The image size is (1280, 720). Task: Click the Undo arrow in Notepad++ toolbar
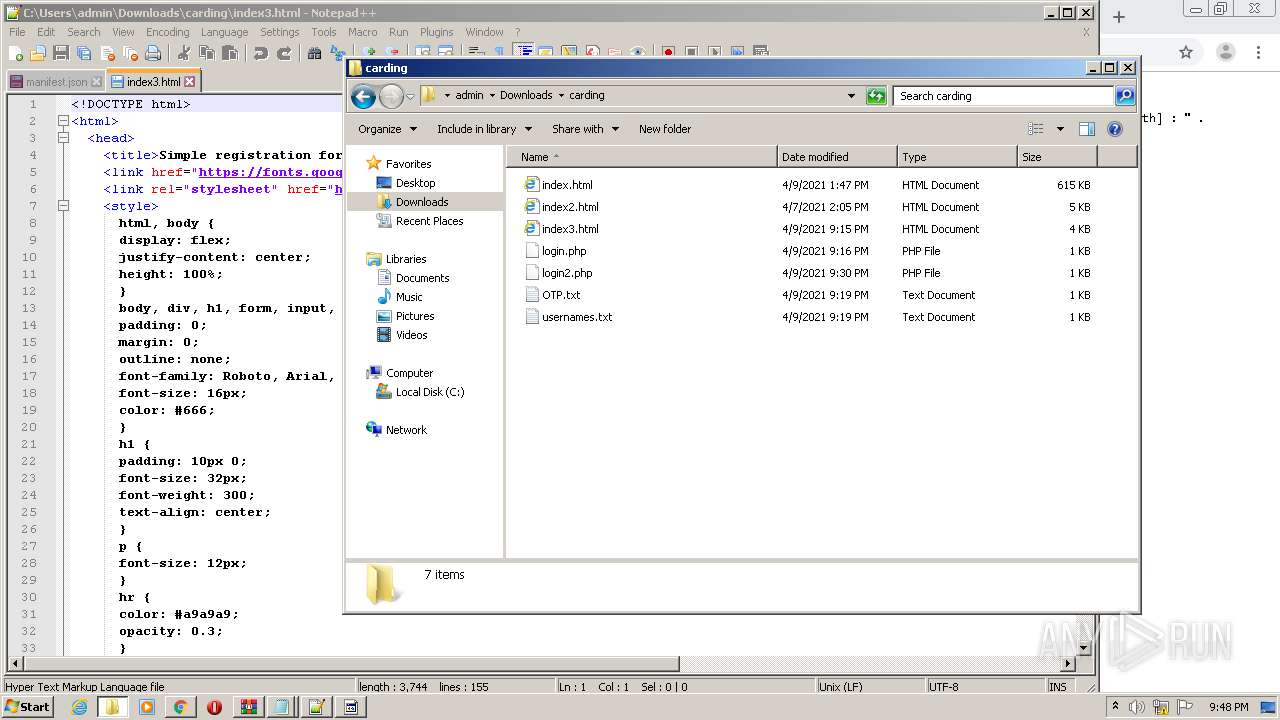pos(261,53)
